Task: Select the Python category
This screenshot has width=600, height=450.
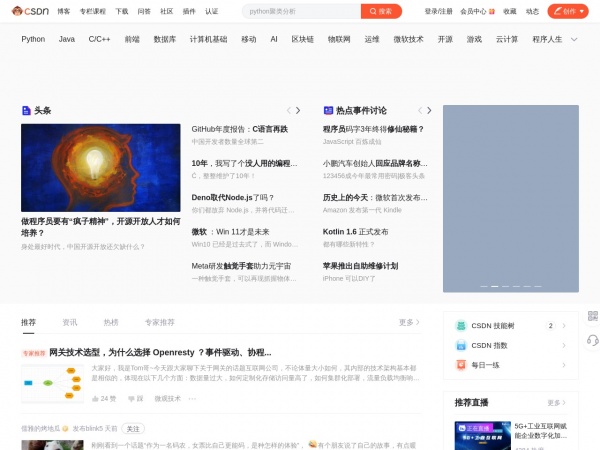Action: coord(33,39)
